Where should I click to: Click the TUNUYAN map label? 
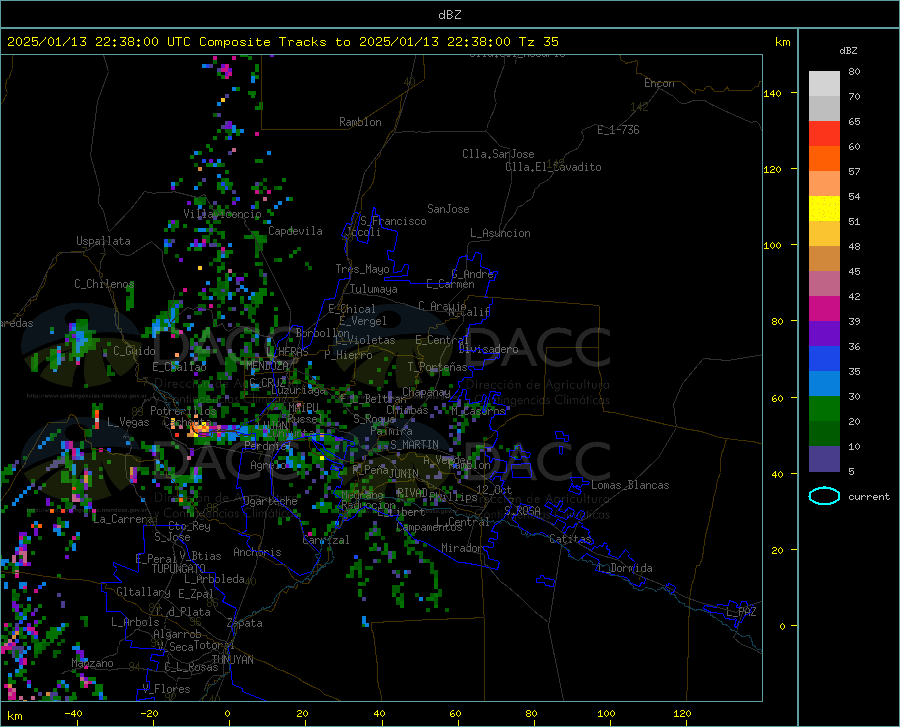[x=232, y=659]
